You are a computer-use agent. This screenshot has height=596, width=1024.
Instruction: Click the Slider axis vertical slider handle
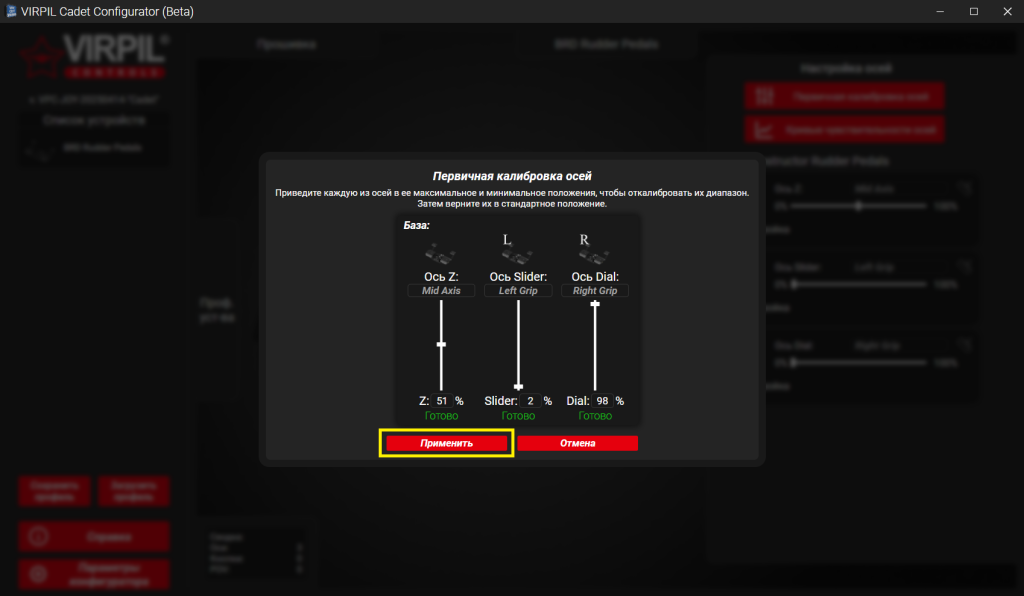coord(519,386)
